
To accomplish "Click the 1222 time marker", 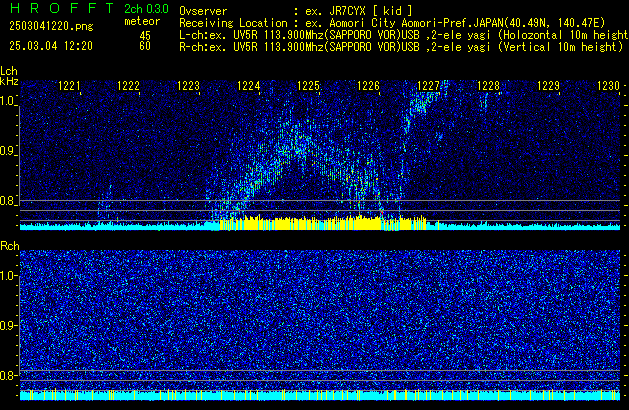I will coord(128,86).
